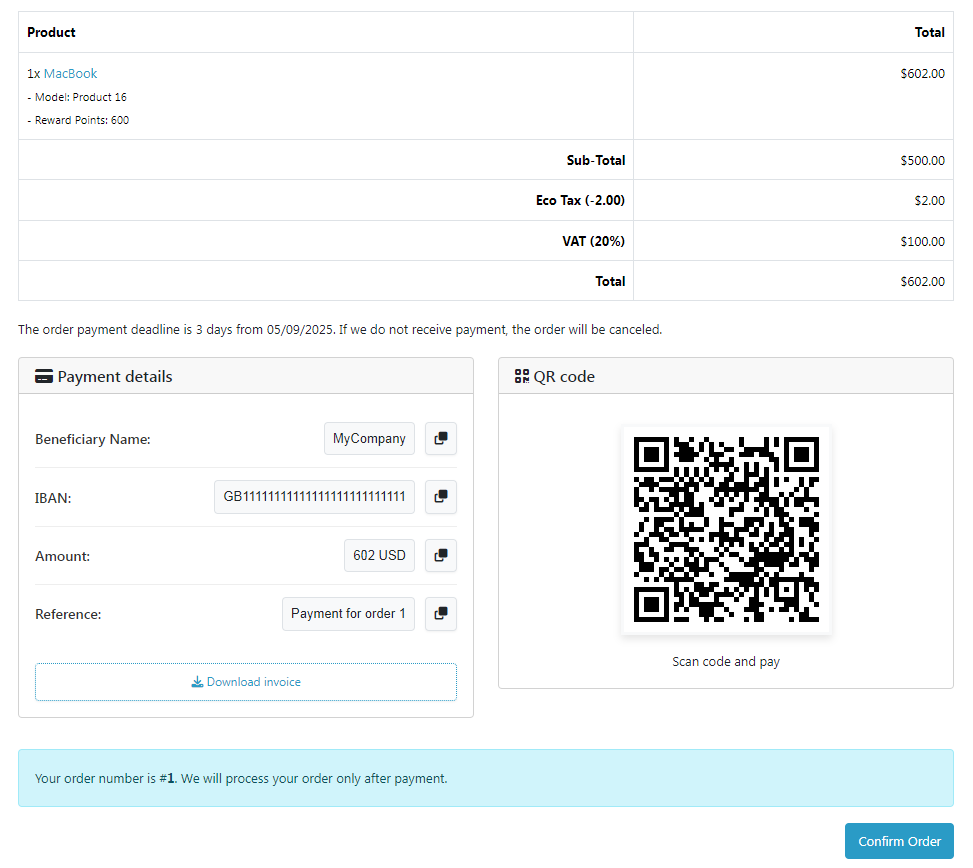Click the Sub-Total value $500.00
This screenshot has height=868, width=973.
pyautogui.click(x=922, y=161)
